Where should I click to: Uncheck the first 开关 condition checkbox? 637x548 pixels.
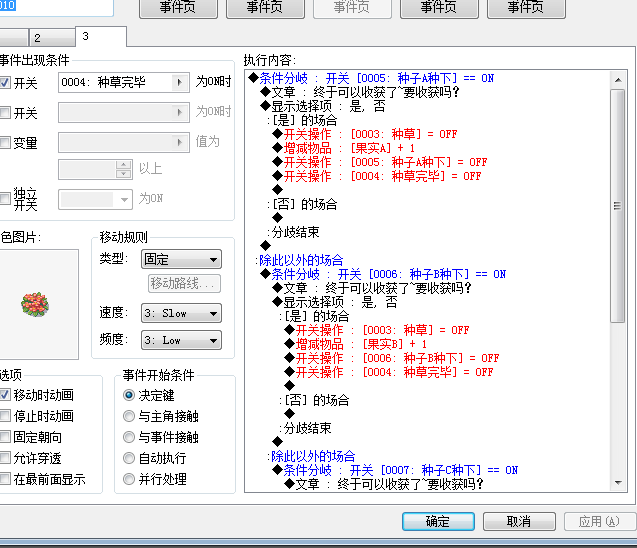5,83
